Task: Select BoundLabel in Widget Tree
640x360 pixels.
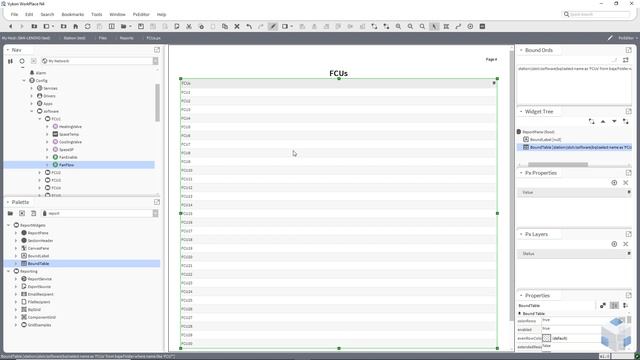Action: [x=542, y=140]
